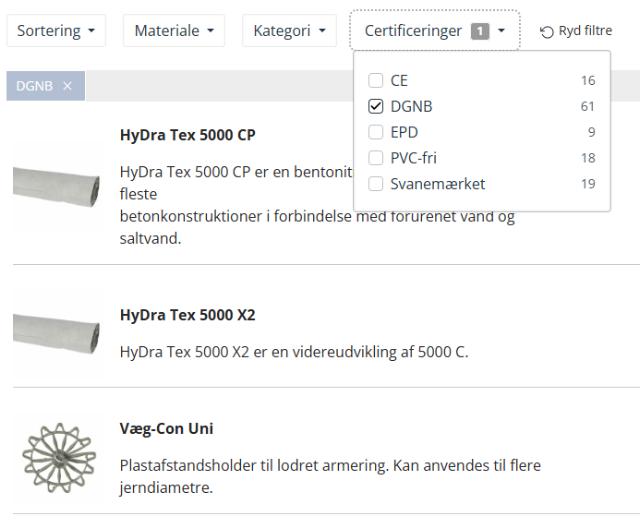Uncheck the DGNB certification checkbox

point(376,106)
